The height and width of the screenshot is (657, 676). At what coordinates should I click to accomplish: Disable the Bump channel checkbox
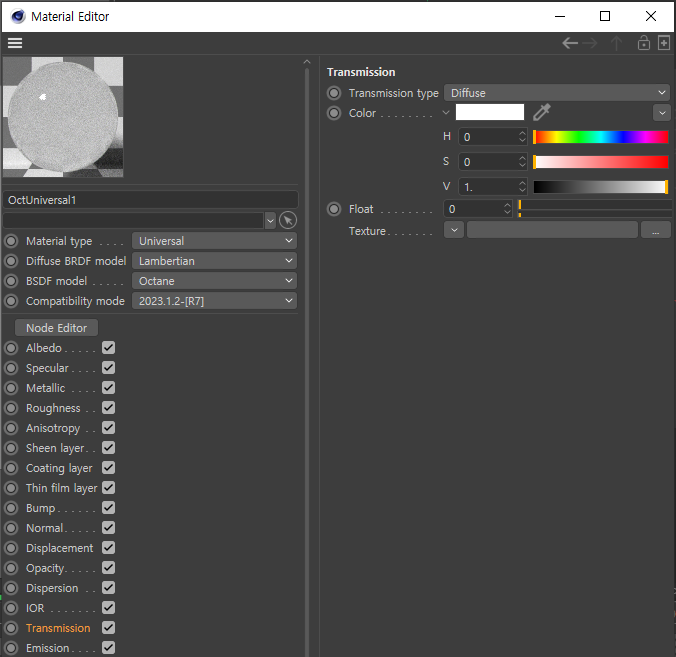tap(109, 507)
